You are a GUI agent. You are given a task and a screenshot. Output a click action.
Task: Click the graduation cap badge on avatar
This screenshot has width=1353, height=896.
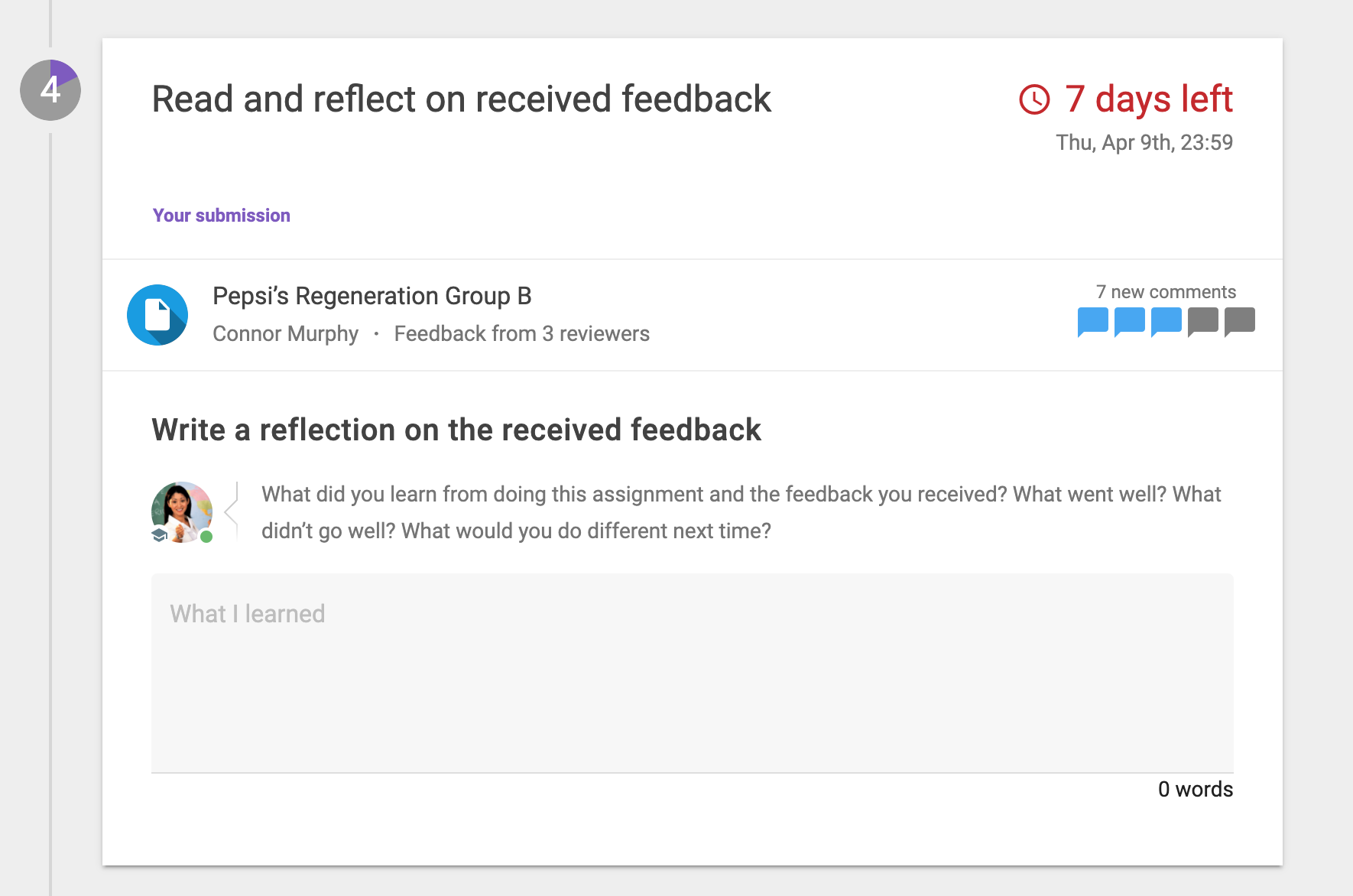159,535
